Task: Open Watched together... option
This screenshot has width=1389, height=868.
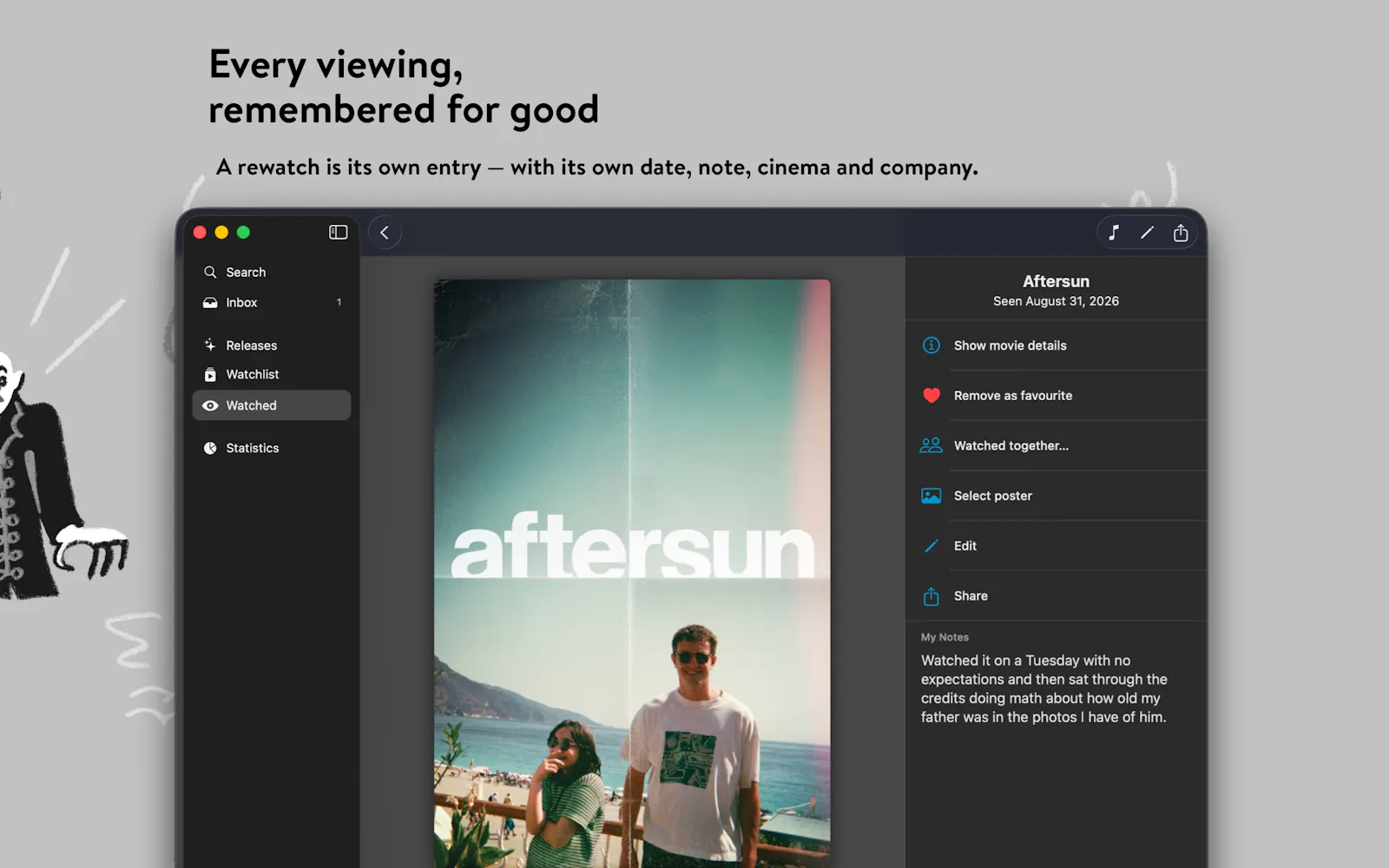Action: [x=1057, y=446]
